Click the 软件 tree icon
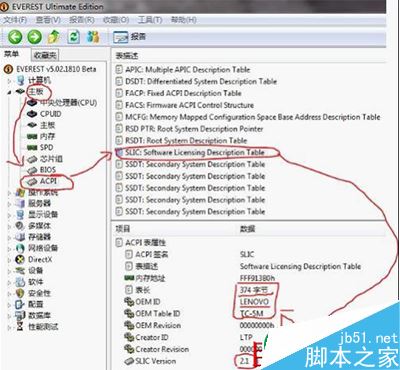The height and width of the screenshot is (370, 400). point(21,282)
